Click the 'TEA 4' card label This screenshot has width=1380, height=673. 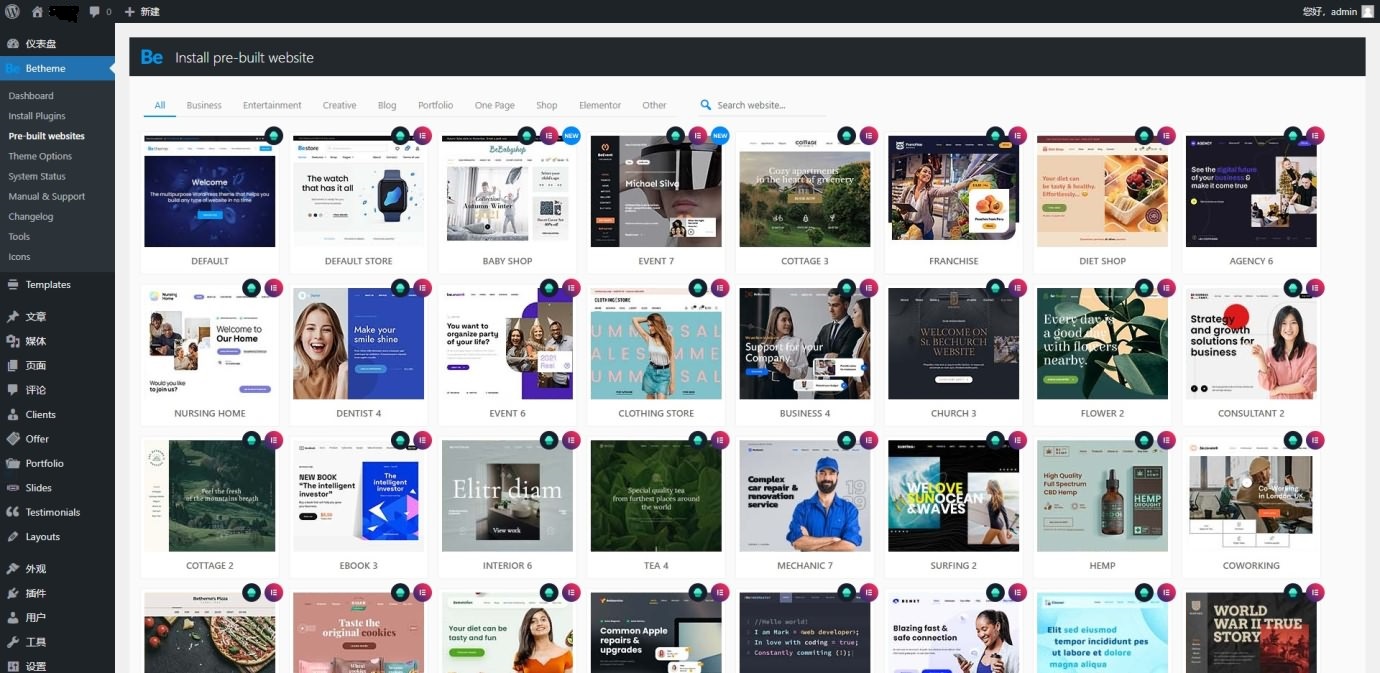pos(656,566)
